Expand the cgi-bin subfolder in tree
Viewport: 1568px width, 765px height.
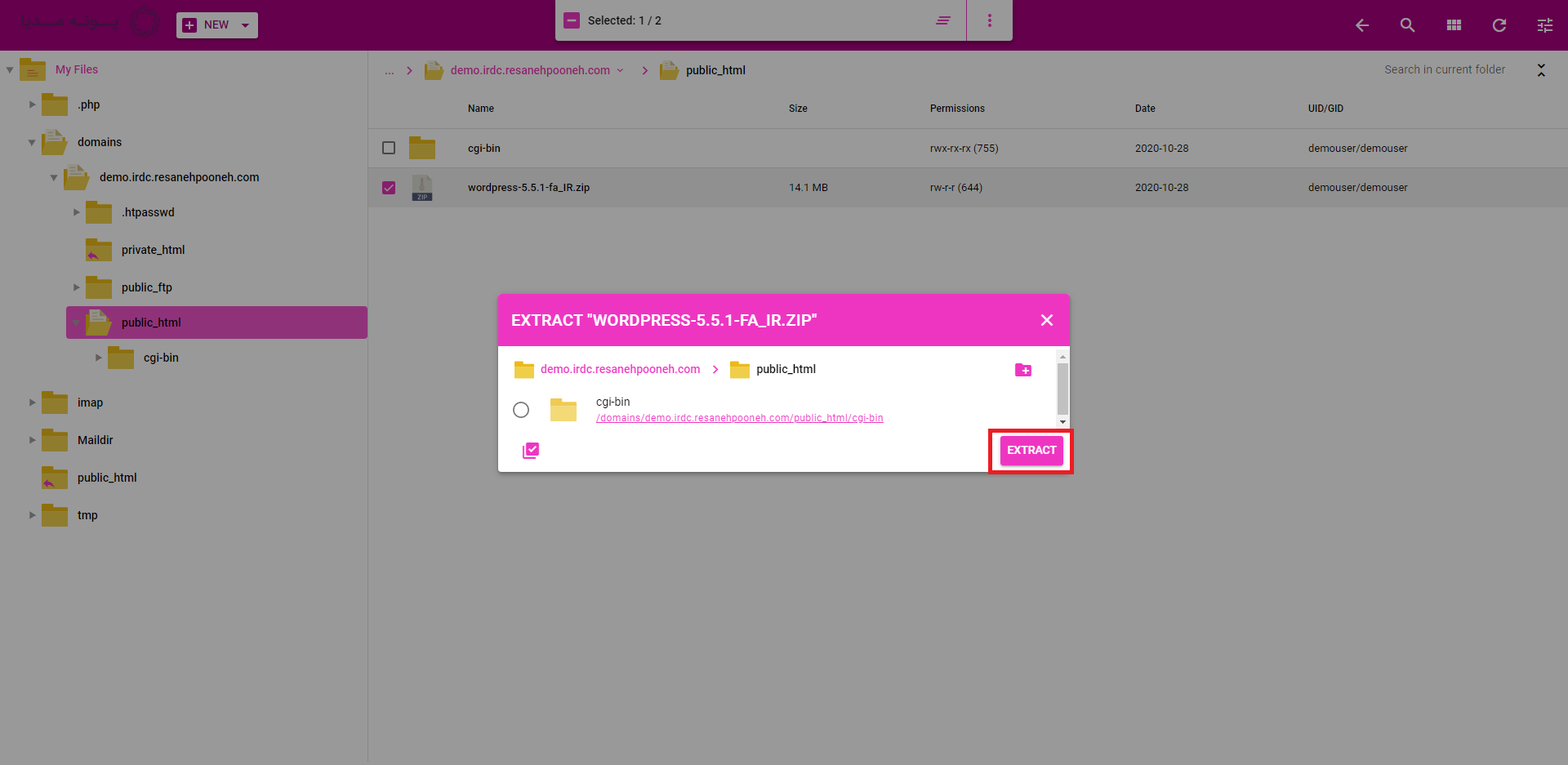[x=99, y=358]
